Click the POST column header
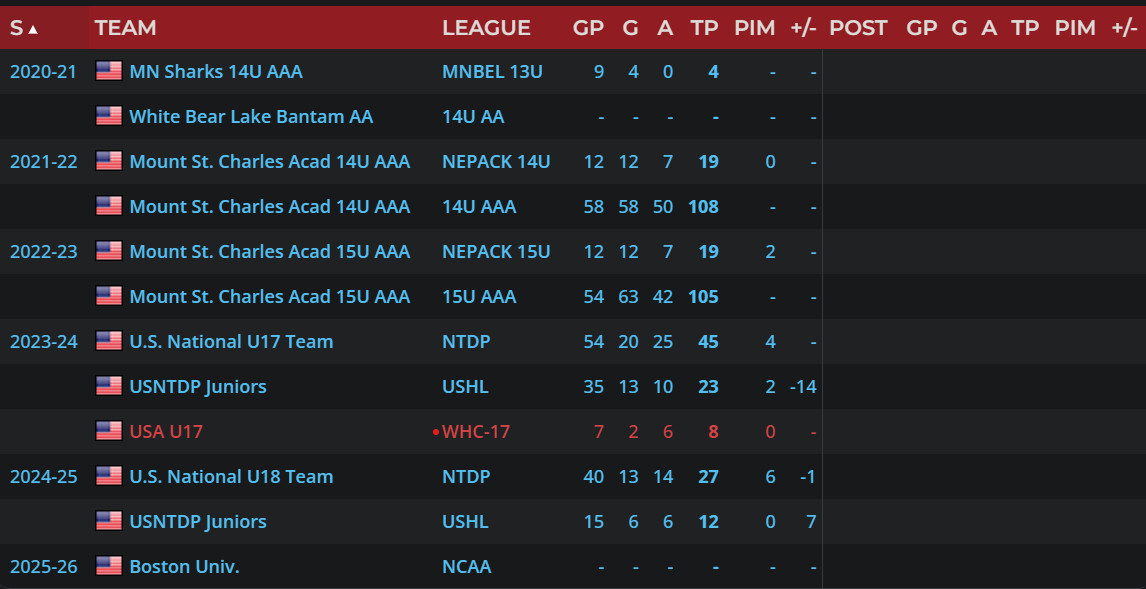This screenshot has height=589, width=1146. pyautogui.click(x=858, y=28)
